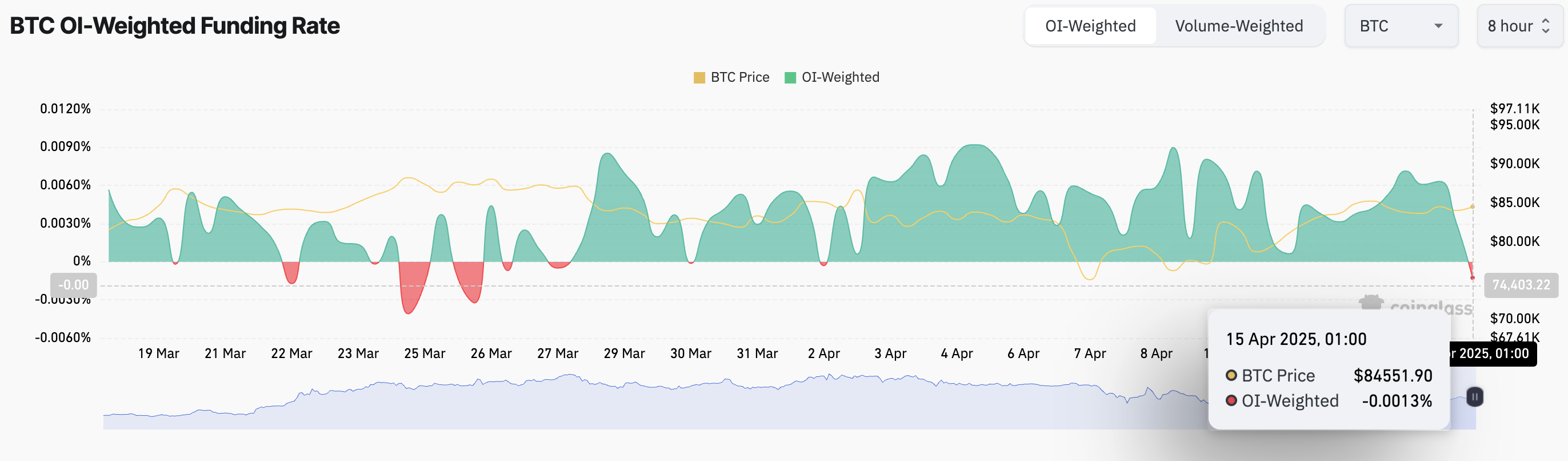Viewport: 1568px width, 461px height.
Task: Click the yellow BTC Price legend swatch
Action: pyautogui.click(x=699, y=77)
